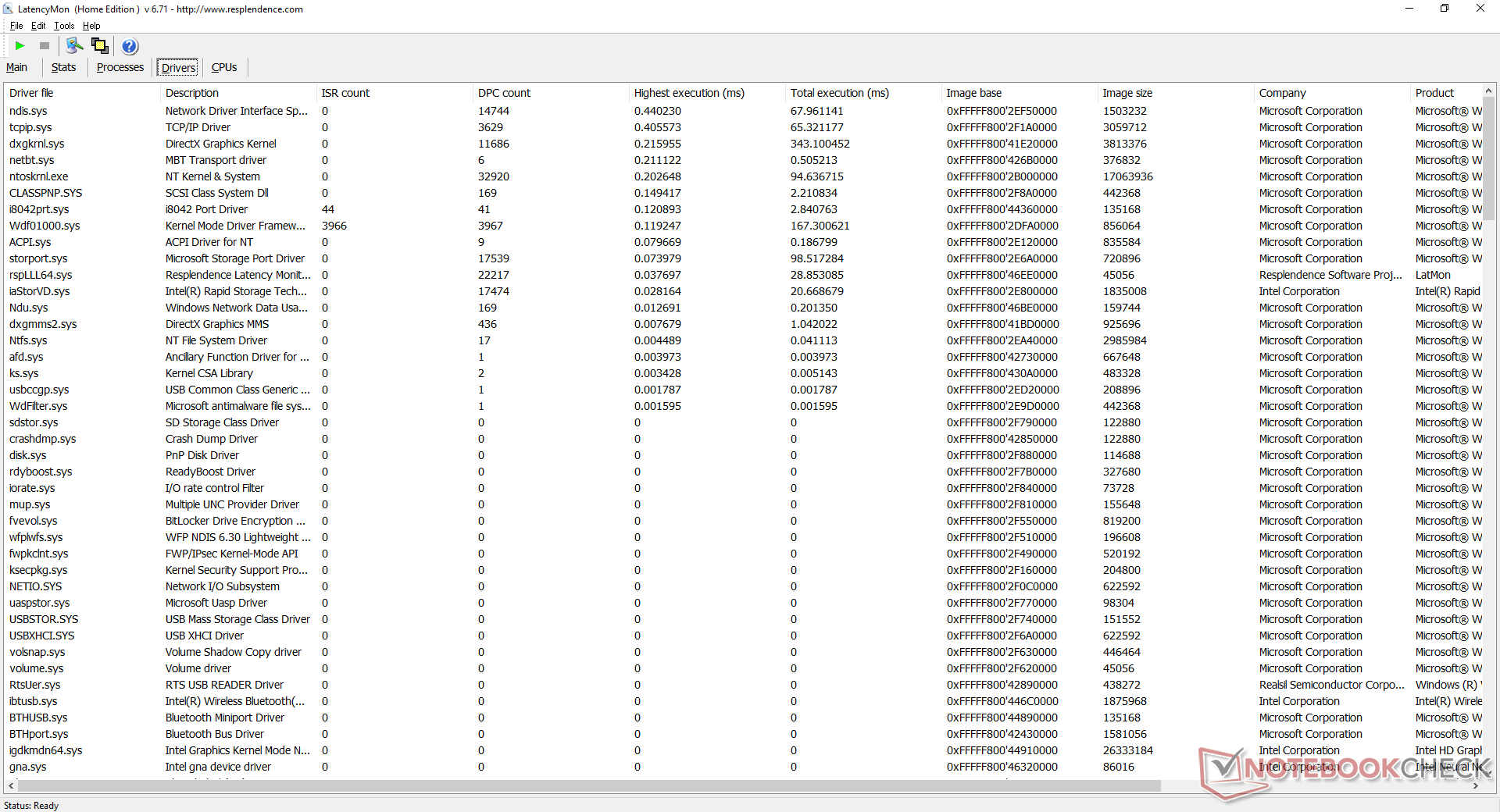Select the RtsUer.sys driver row
The height and width of the screenshot is (812, 1500).
[743, 685]
